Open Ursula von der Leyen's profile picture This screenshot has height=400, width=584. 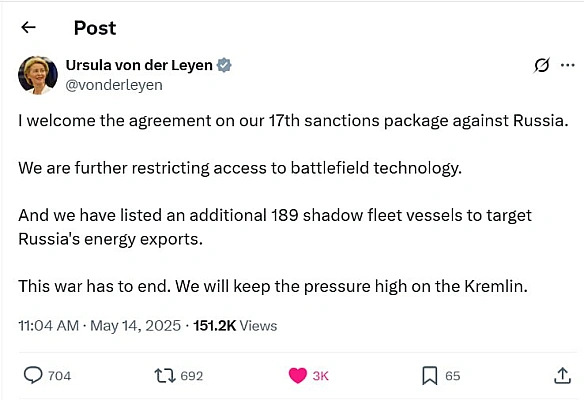pyautogui.click(x=38, y=75)
